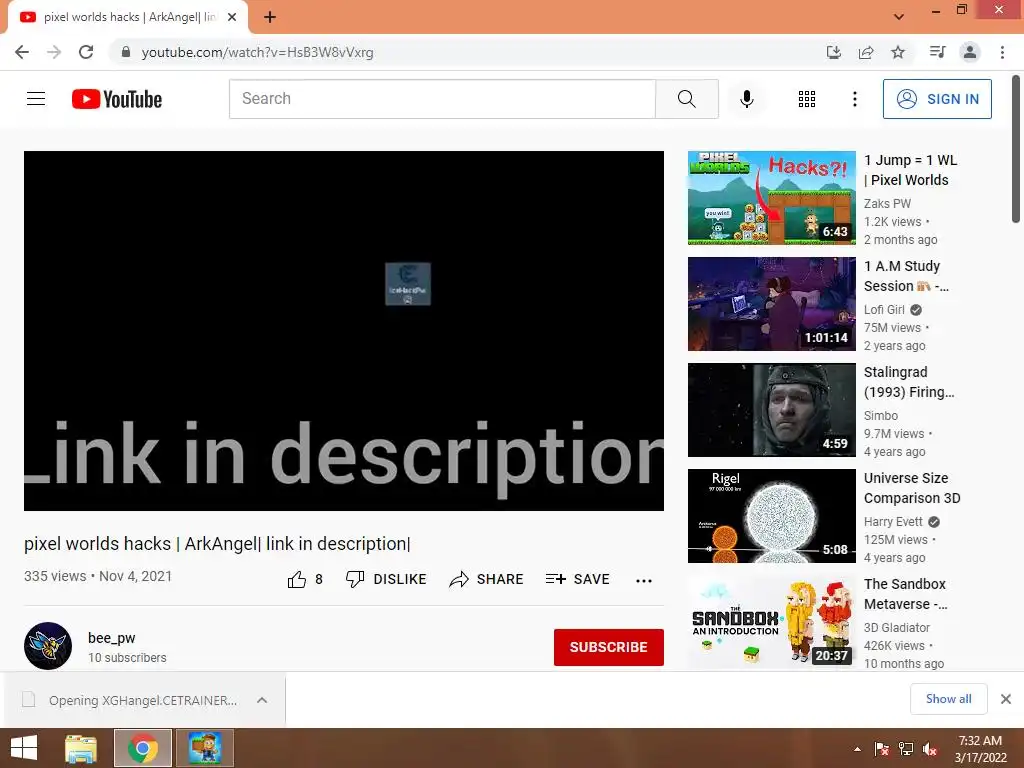The height and width of the screenshot is (768, 1024).
Task: Open more actions ellipsis under video
Action: pyautogui.click(x=644, y=581)
